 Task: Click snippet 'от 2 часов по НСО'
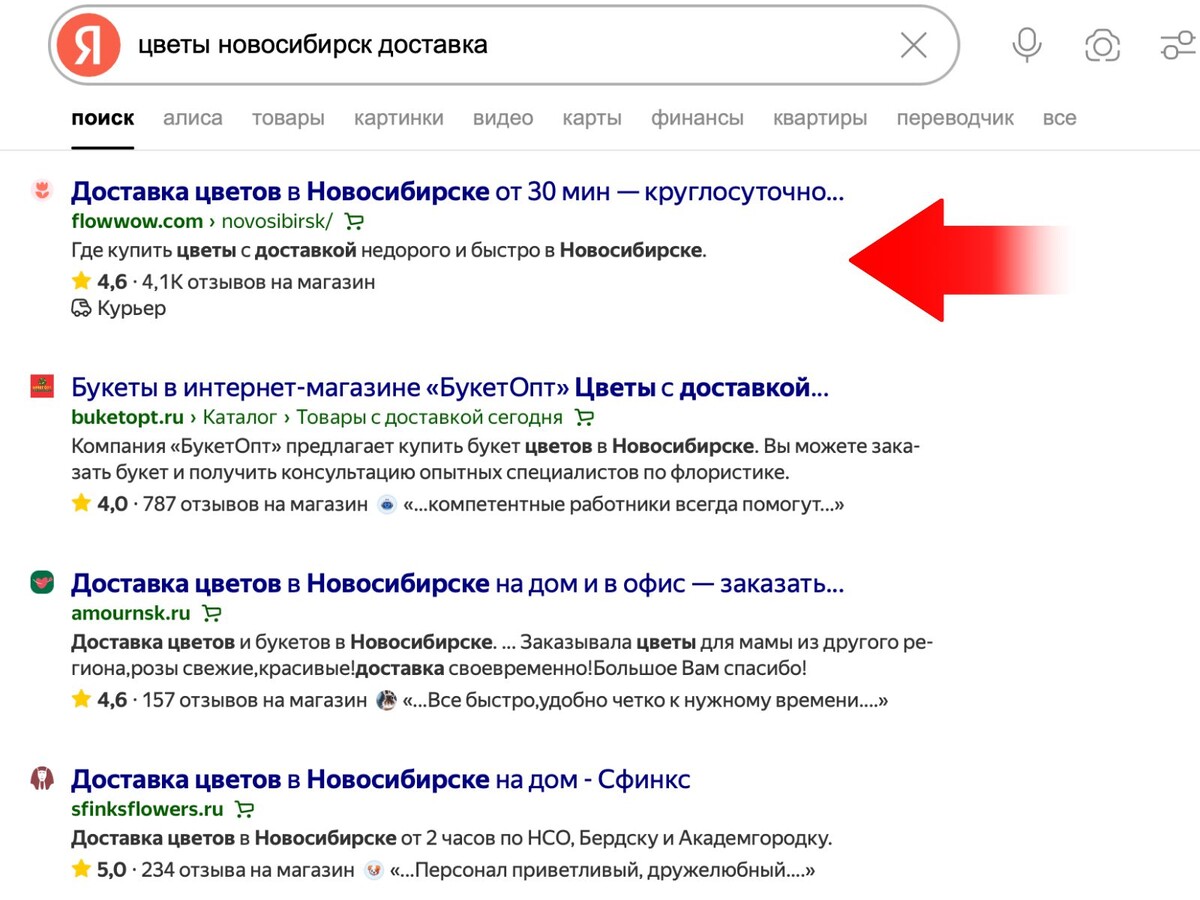tap(452, 838)
